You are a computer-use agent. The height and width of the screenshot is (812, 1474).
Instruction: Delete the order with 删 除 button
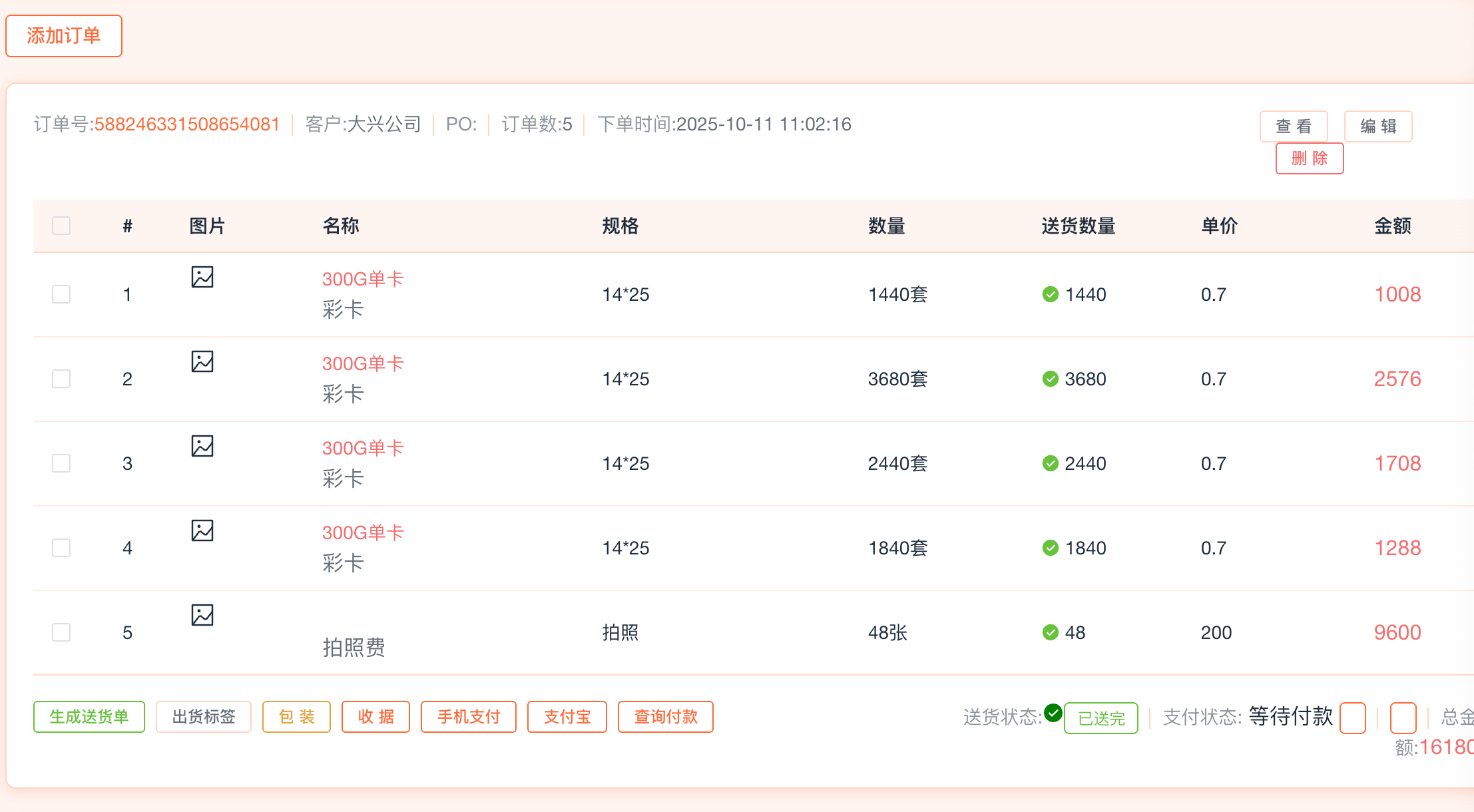point(1310,158)
